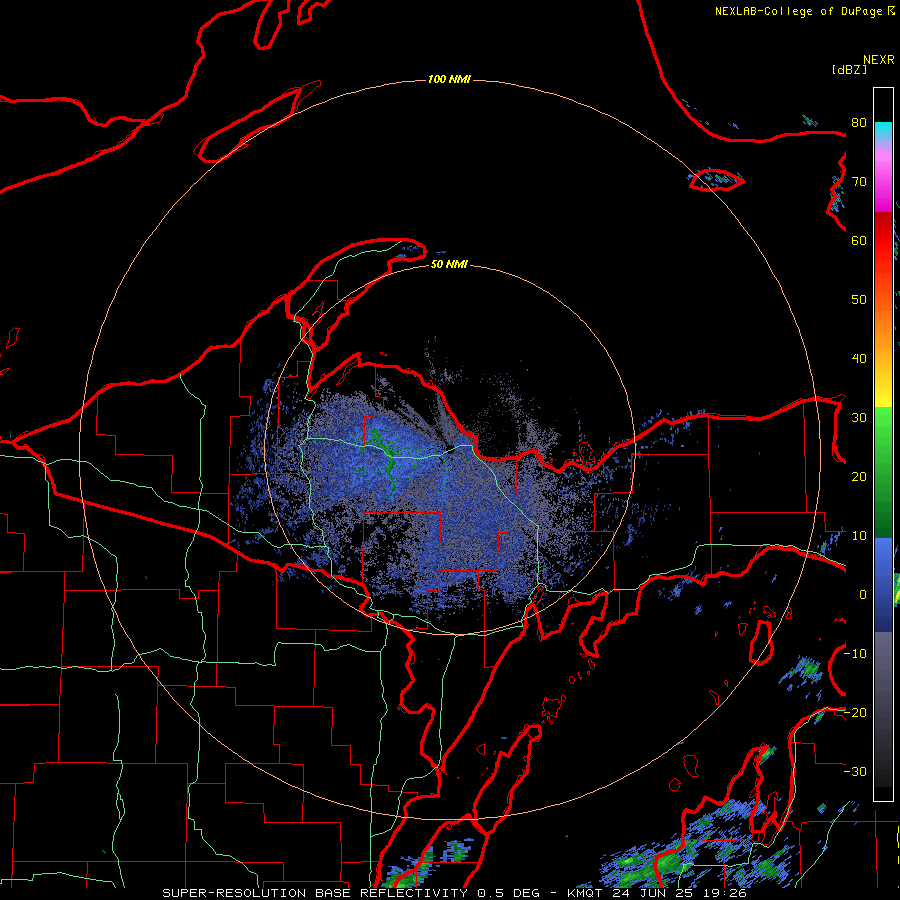Click the 20 value on the dBZ scale
Viewport: 900px width, 900px height.
[x=859, y=476]
